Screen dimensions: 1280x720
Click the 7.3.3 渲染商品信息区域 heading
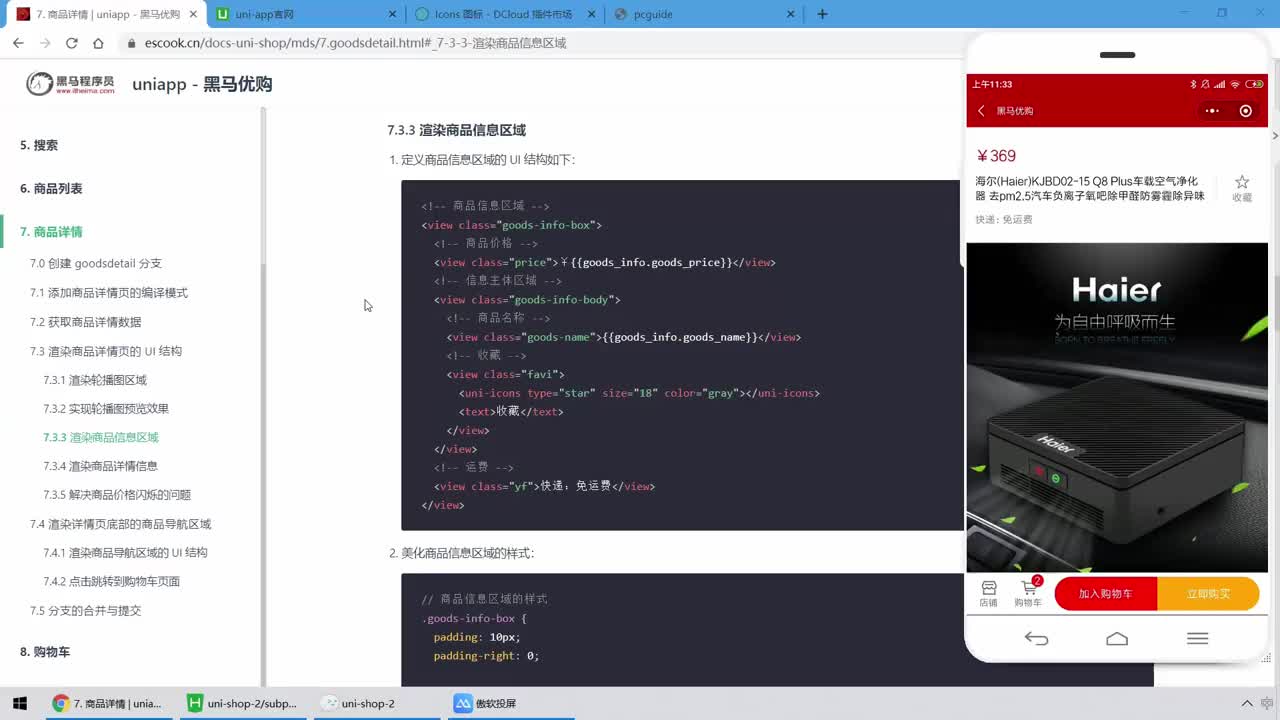[x=456, y=130]
